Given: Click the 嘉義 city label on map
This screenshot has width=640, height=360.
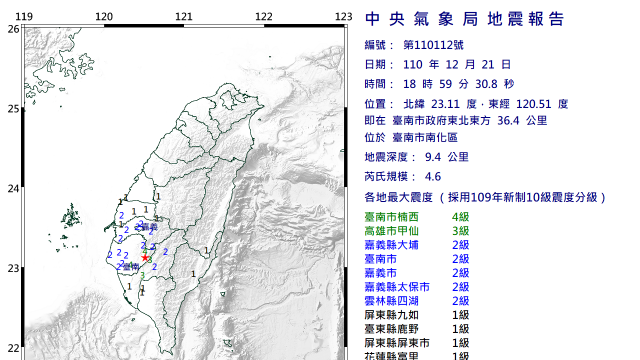Looking at the screenshot, I should click(x=150, y=227).
